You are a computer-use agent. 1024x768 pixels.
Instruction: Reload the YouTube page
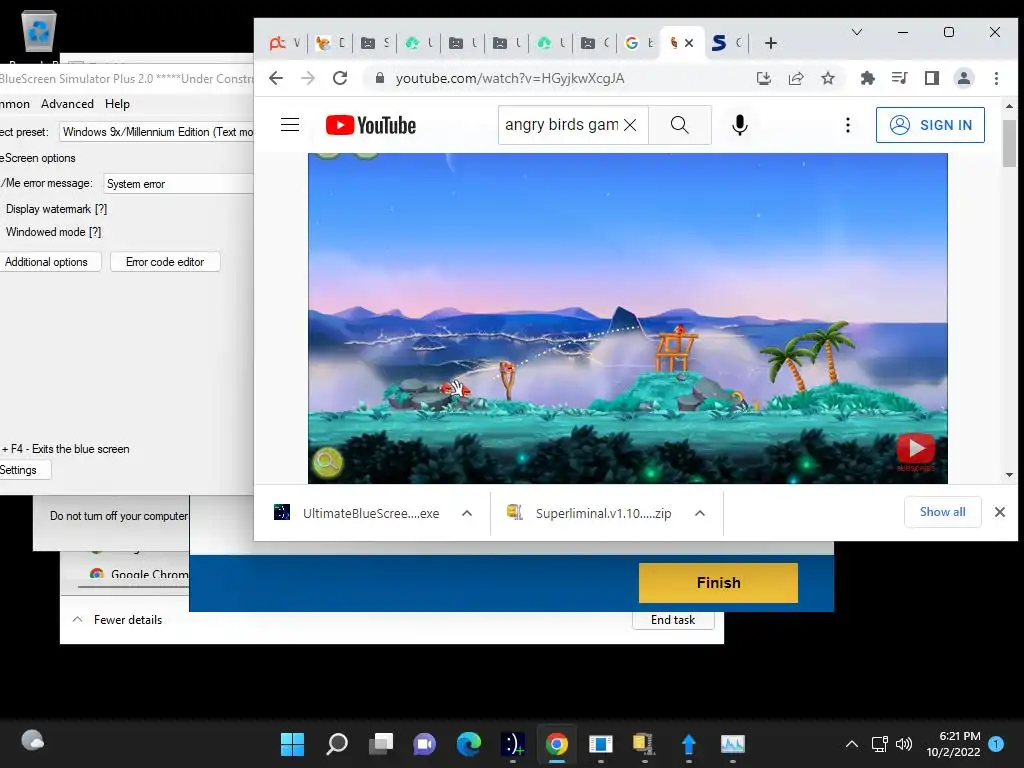(x=340, y=78)
